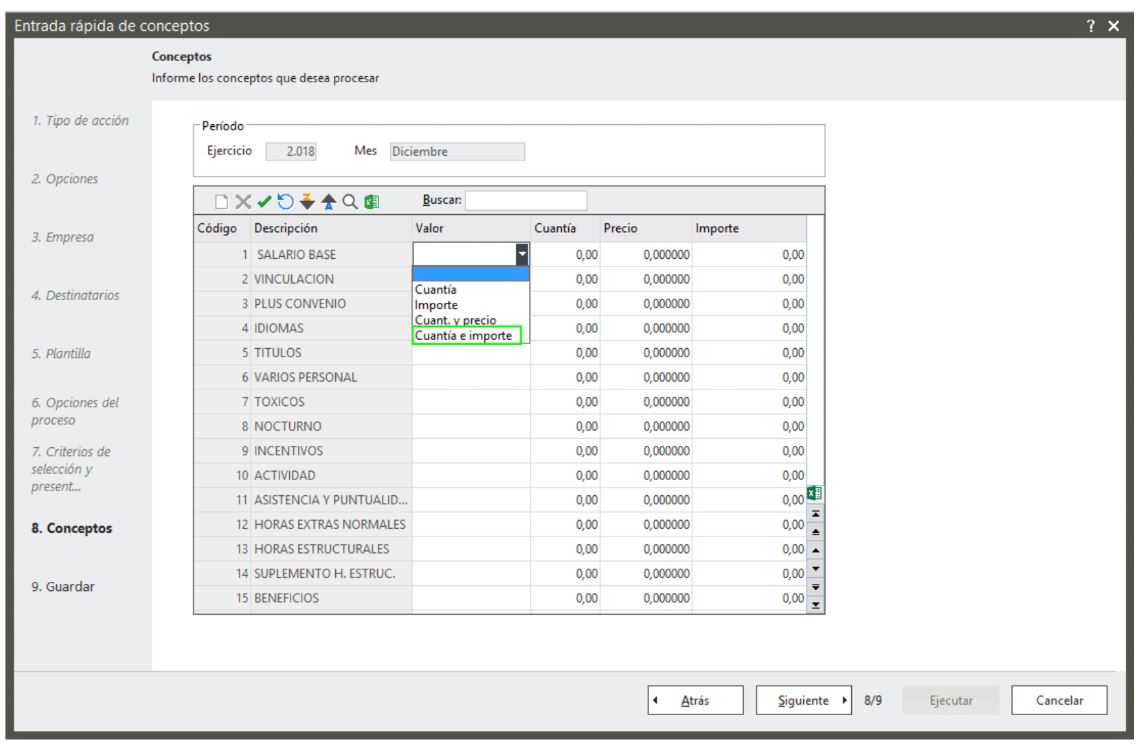This screenshot has height=747, width=1145.
Task: Click the 'Valor' column header
Action: tap(471, 228)
